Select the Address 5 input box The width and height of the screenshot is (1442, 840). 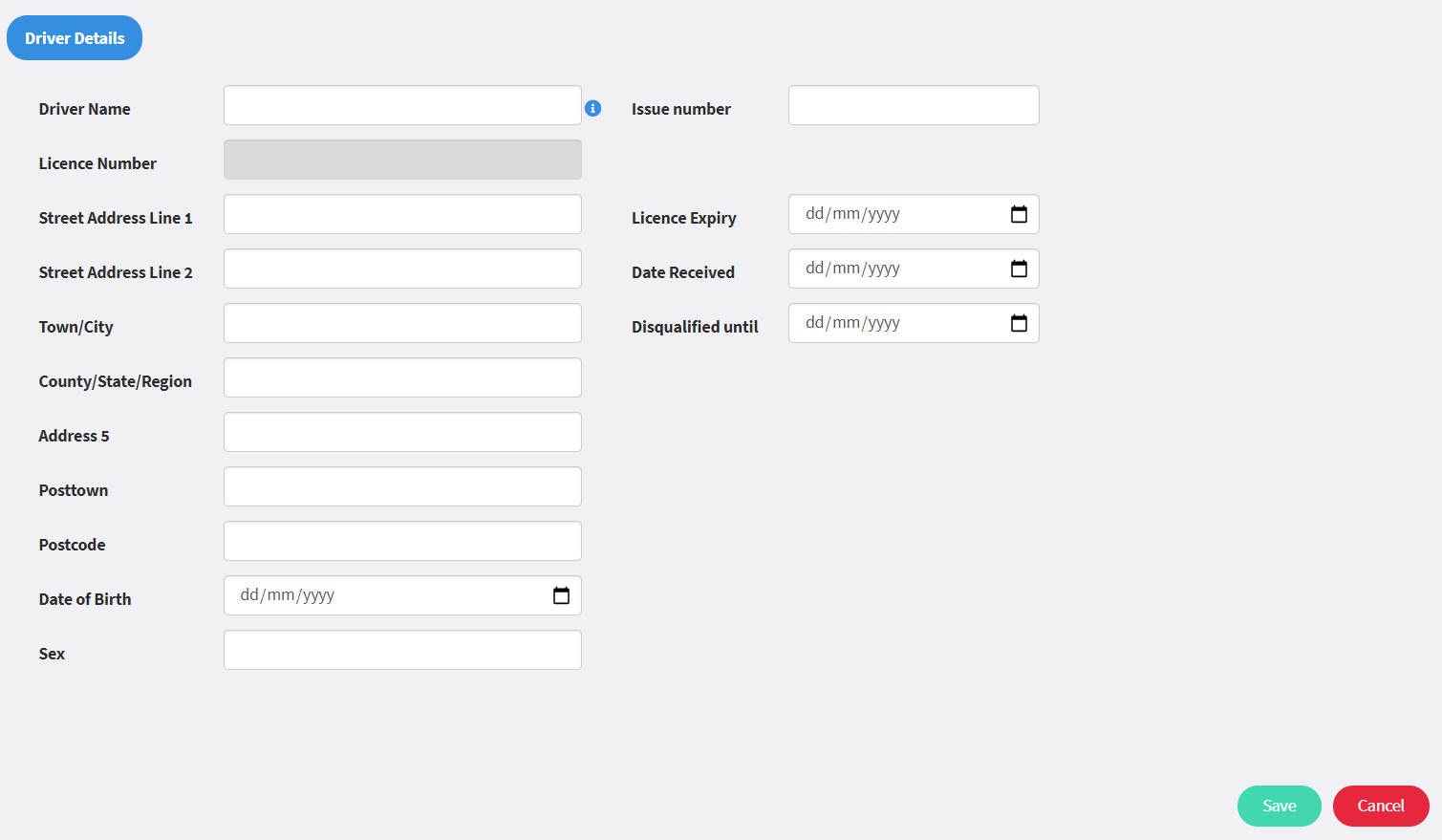pyautogui.click(x=402, y=432)
